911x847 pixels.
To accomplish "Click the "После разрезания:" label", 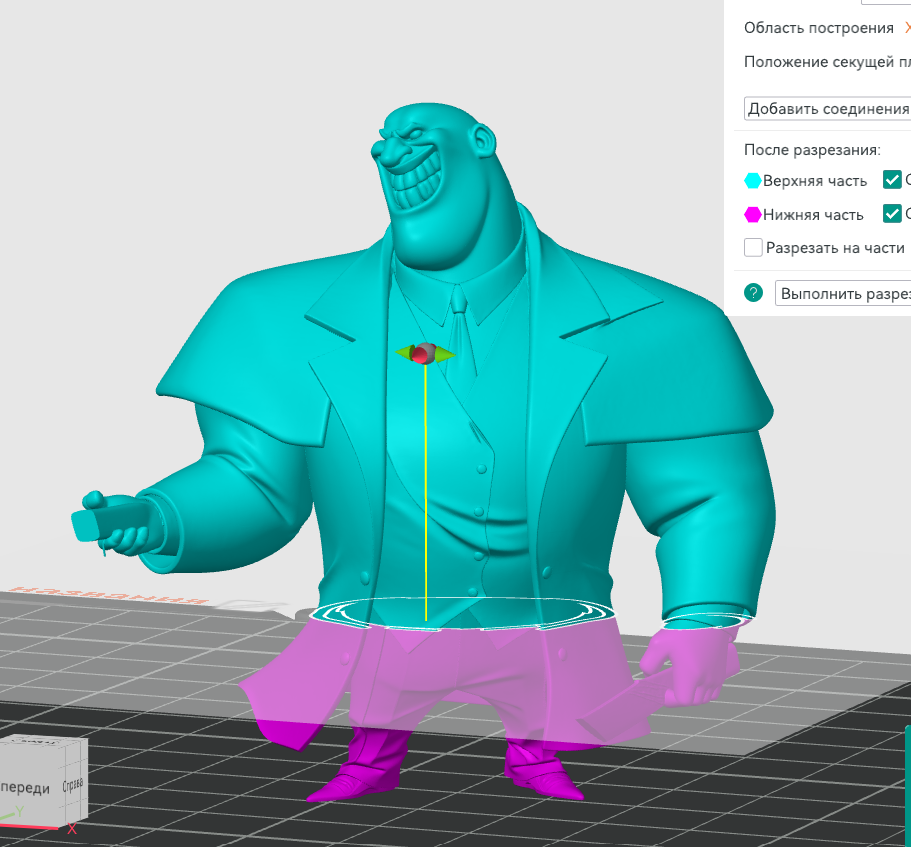I will [812, 150].
